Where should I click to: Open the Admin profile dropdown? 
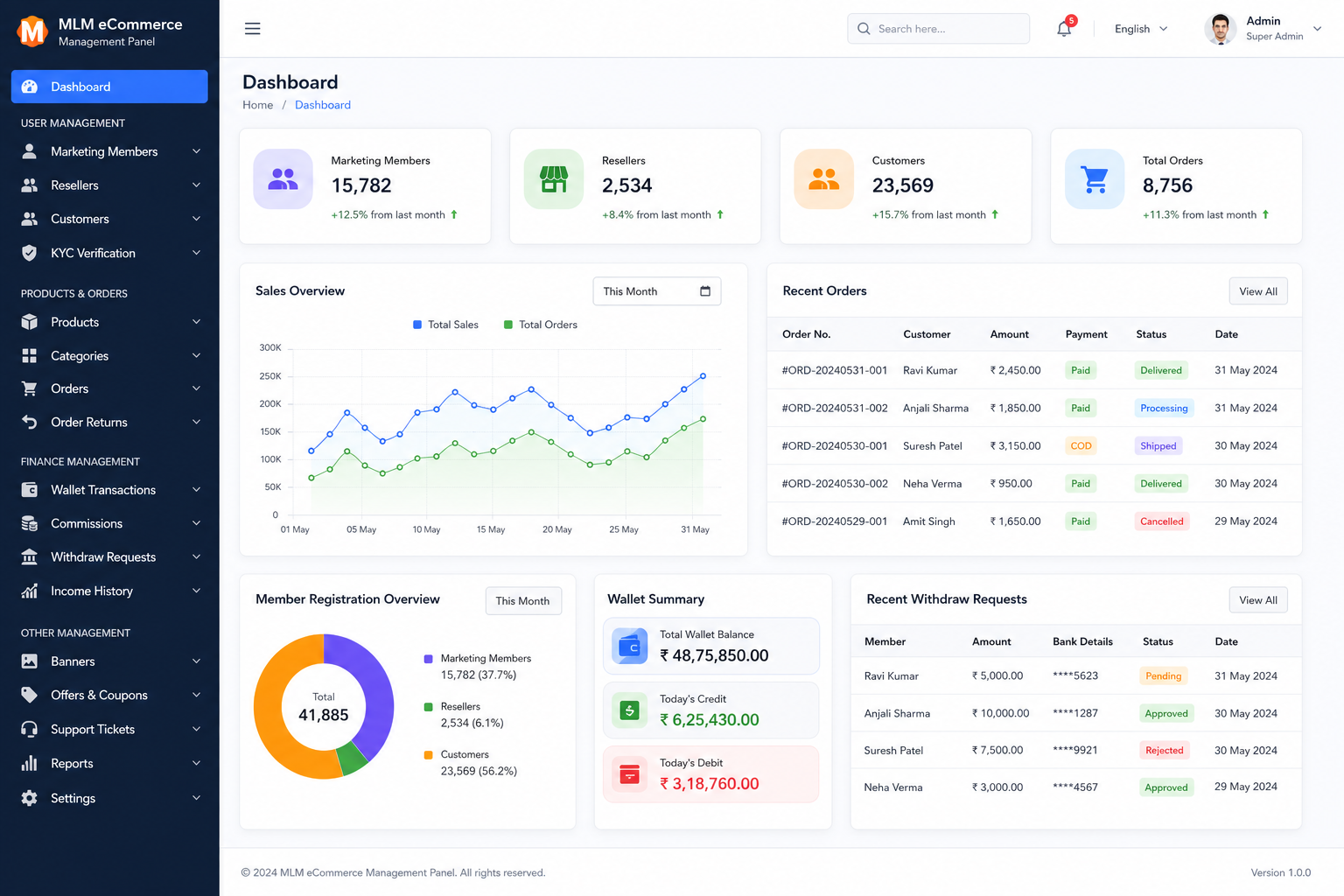[1263, 29]
